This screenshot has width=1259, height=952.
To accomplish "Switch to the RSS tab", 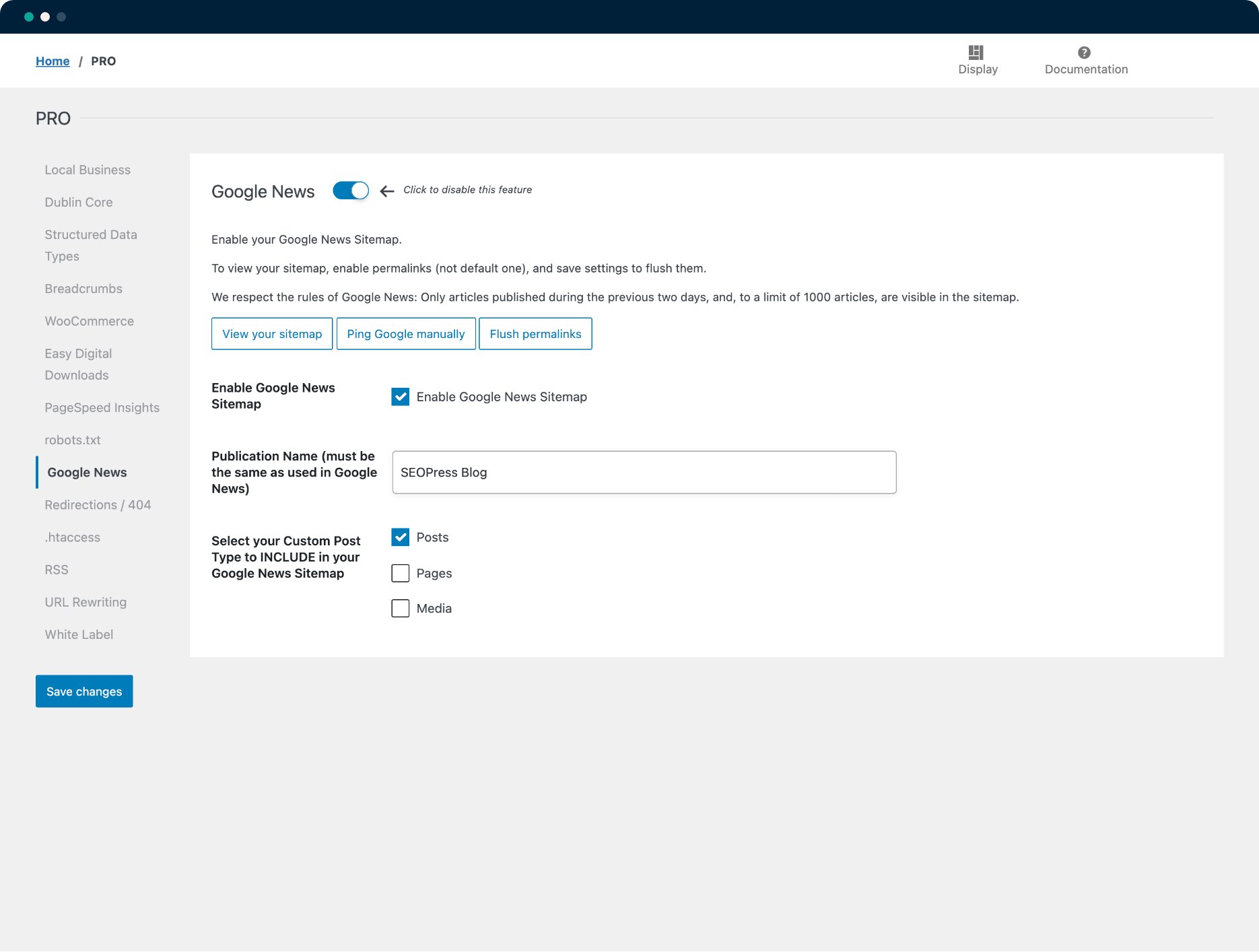I will (x=57, y=570).
